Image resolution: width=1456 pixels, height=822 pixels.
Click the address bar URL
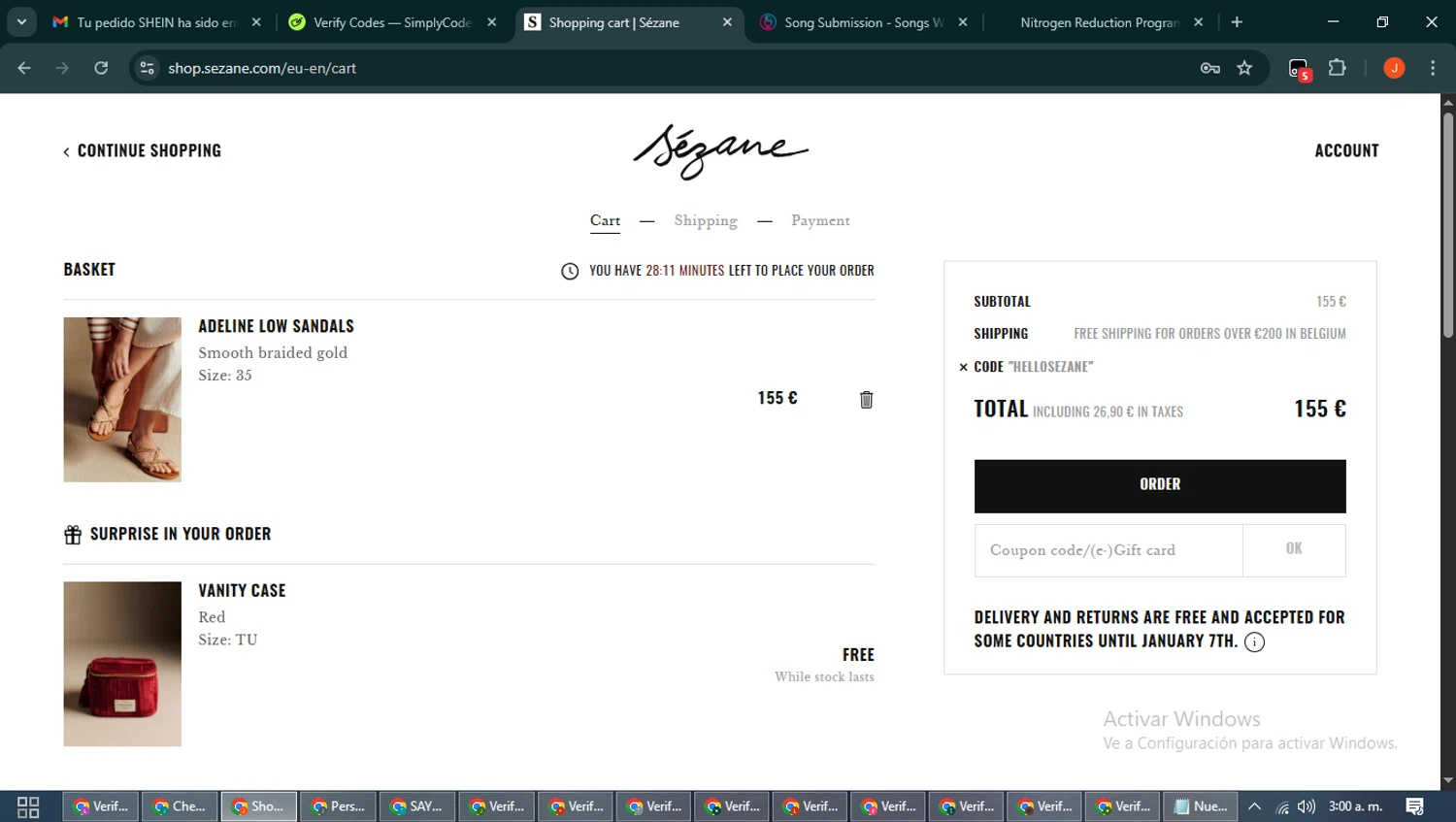(262, 68)
